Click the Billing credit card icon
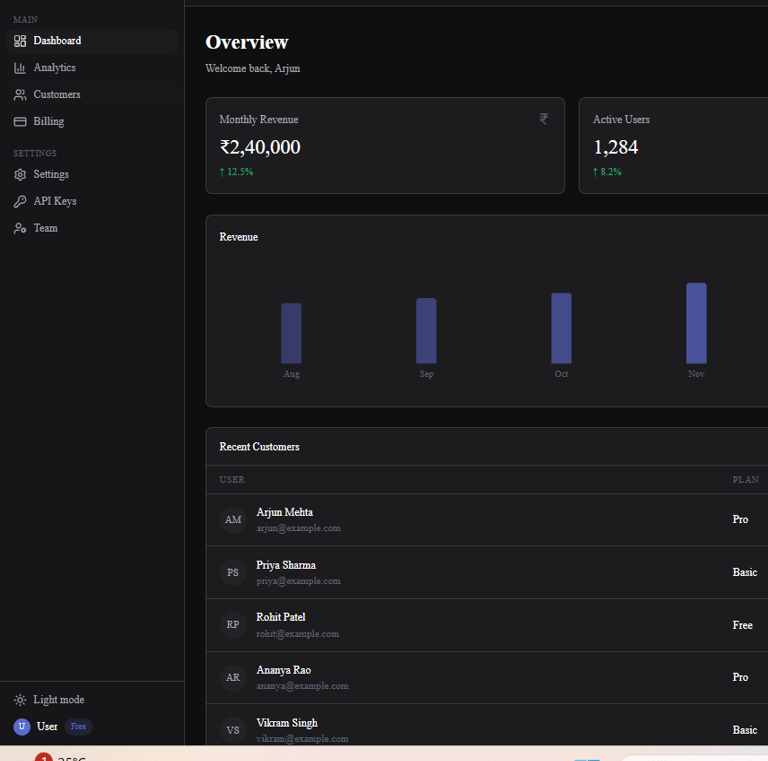 pos(20,121)
